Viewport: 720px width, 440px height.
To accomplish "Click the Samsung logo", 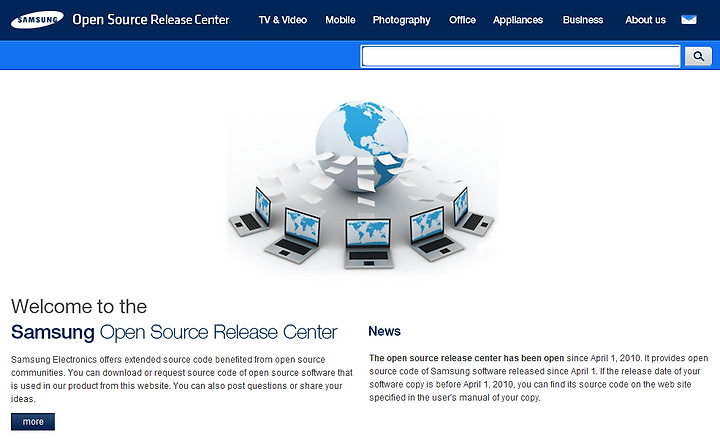I will click(x=37, y=20).
